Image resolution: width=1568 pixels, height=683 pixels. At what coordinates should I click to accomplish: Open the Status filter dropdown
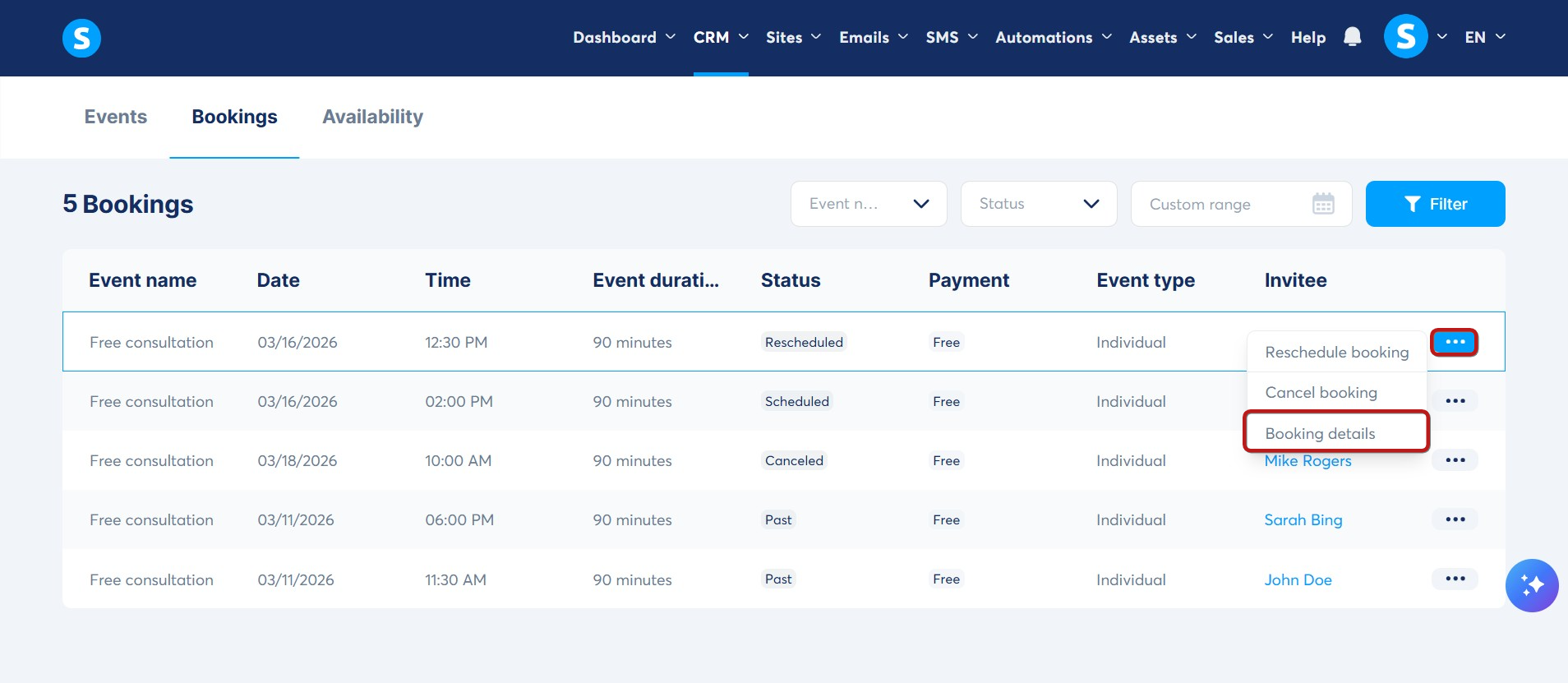1039,204
